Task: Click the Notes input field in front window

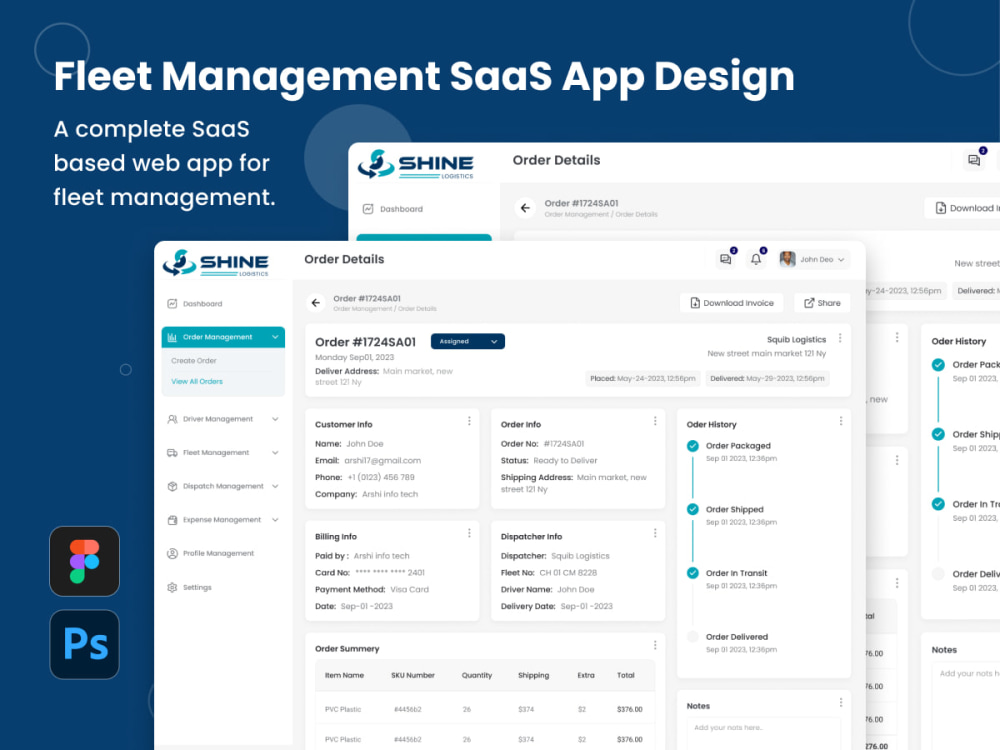Action: pyautogui.click(x=763, y=733)
